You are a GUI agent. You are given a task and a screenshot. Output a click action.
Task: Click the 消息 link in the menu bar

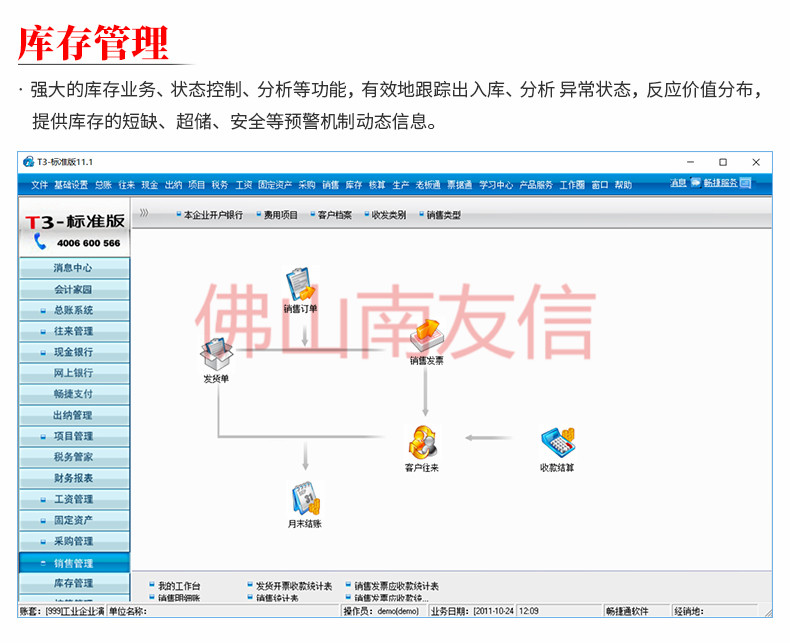[x=678, y=182]
